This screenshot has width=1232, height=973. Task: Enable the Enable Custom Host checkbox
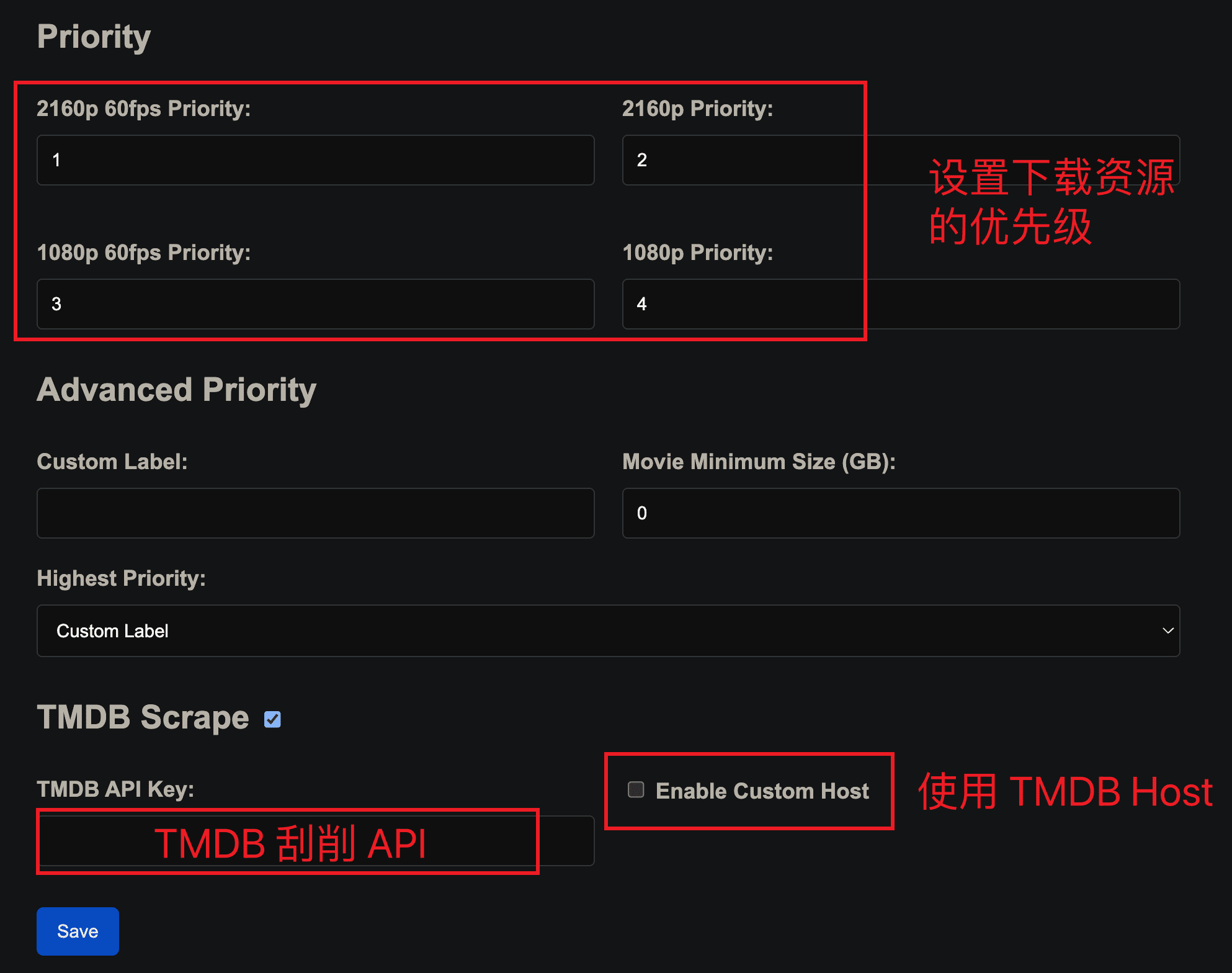[636, 790]
